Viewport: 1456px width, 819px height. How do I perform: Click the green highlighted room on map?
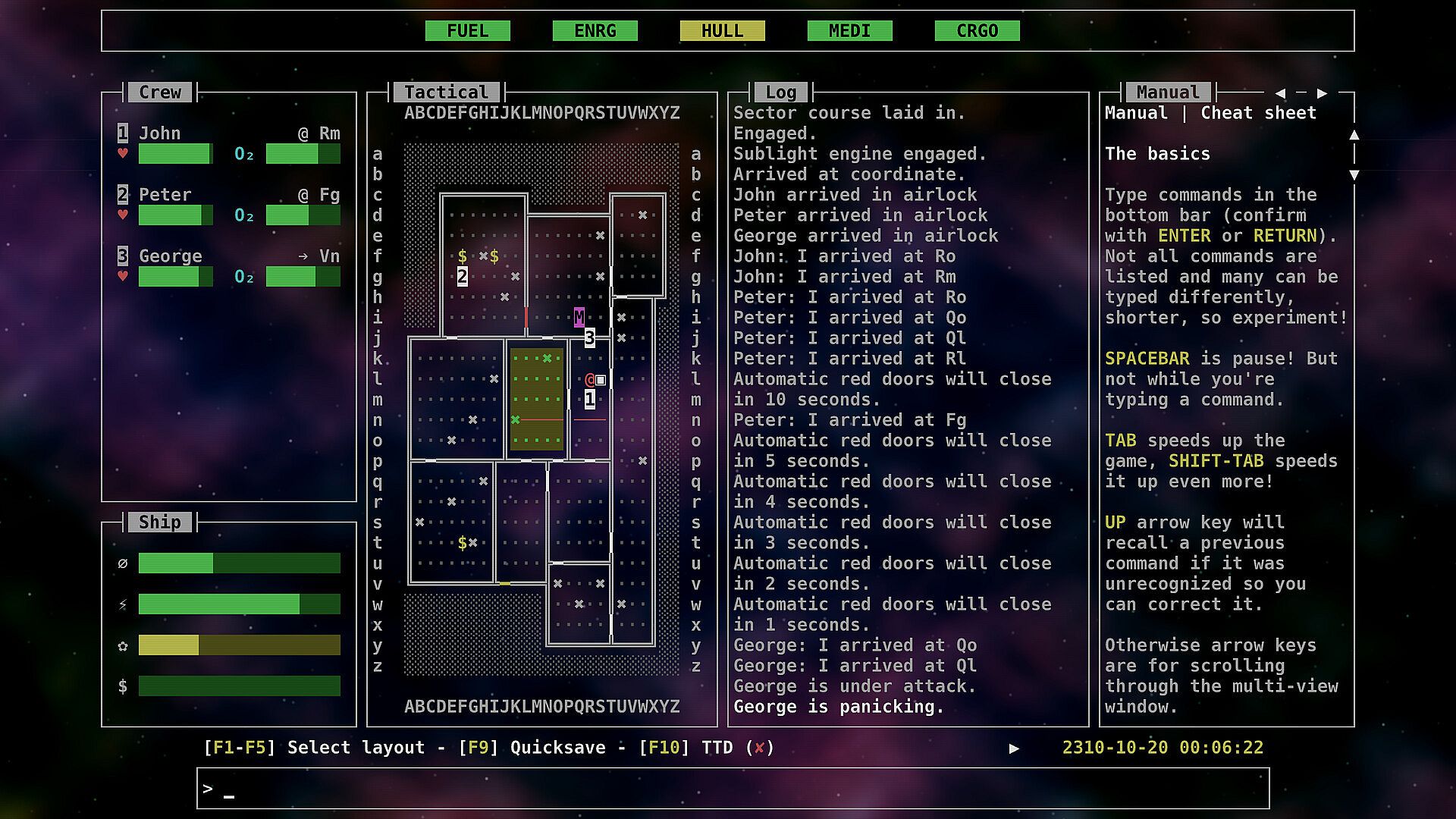(x=537, y=399)
